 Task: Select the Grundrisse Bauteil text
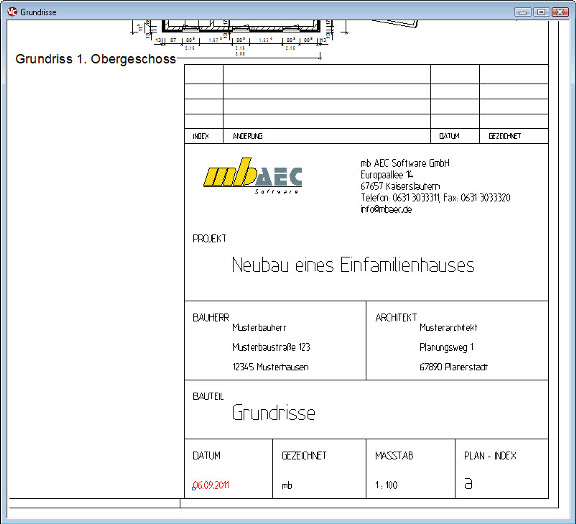point(274,412)
